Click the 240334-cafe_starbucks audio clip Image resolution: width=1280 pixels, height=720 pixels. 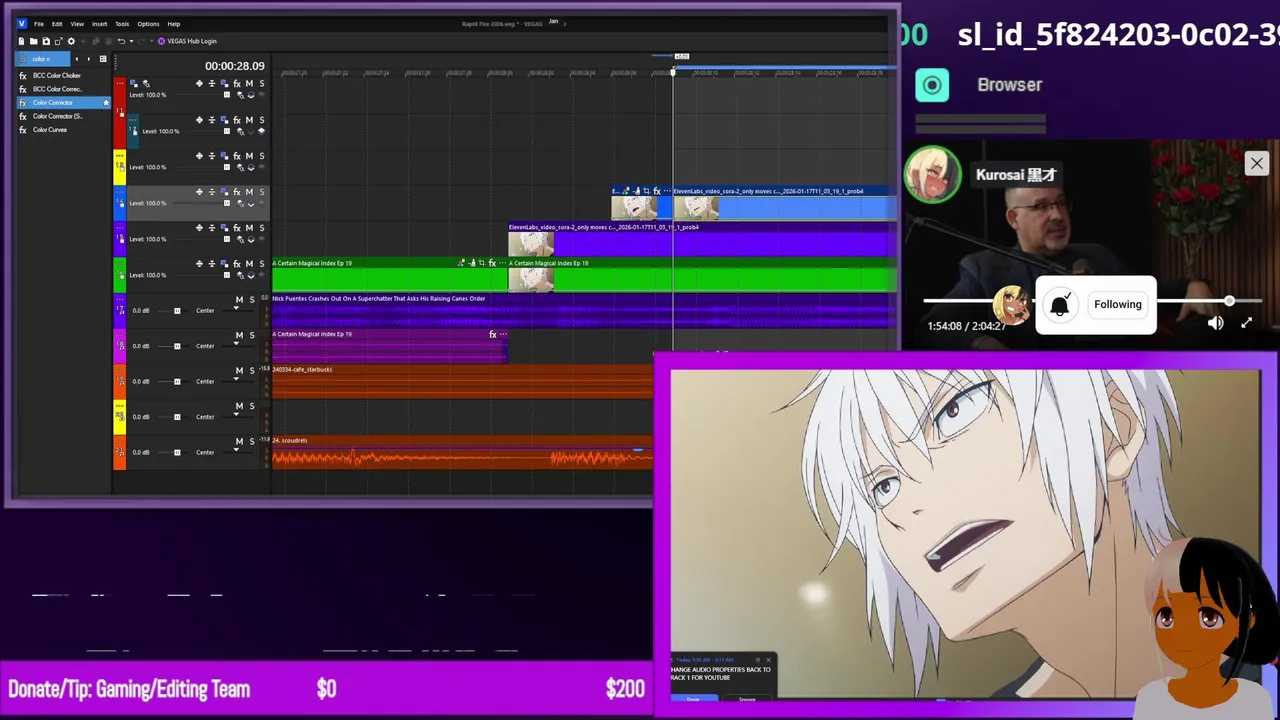pyautogui.click(x=462, y=381)
